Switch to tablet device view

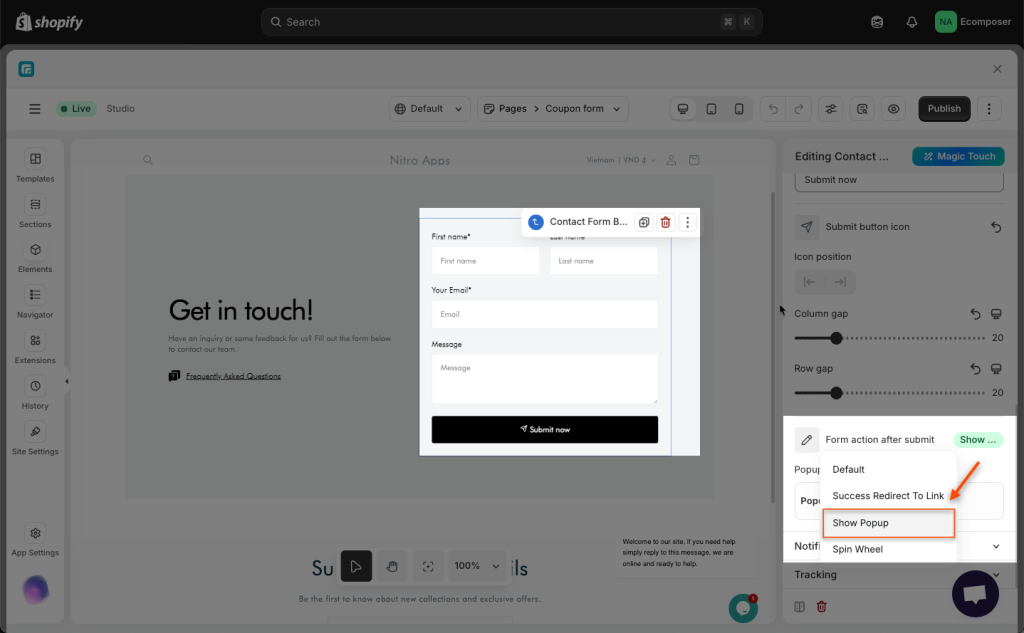[711, 109]
